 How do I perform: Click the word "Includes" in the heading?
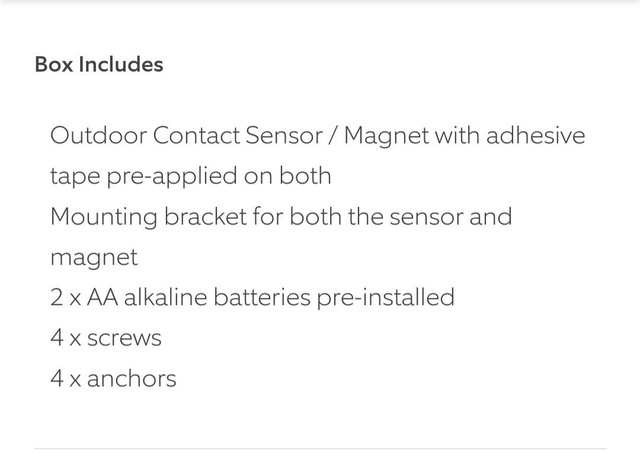[125, 64]
